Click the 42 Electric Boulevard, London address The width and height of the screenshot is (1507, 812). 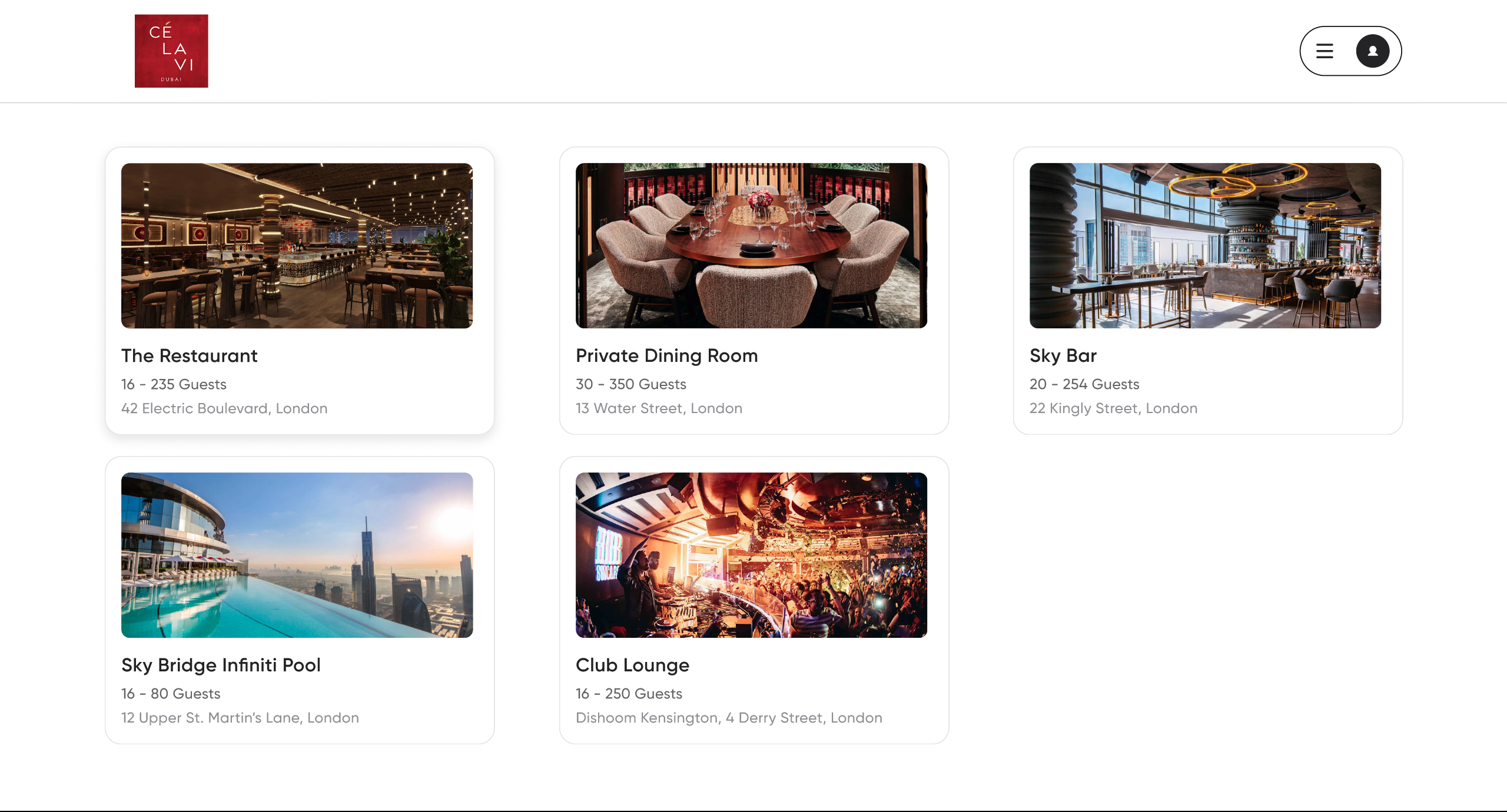[x=224, y=408]
